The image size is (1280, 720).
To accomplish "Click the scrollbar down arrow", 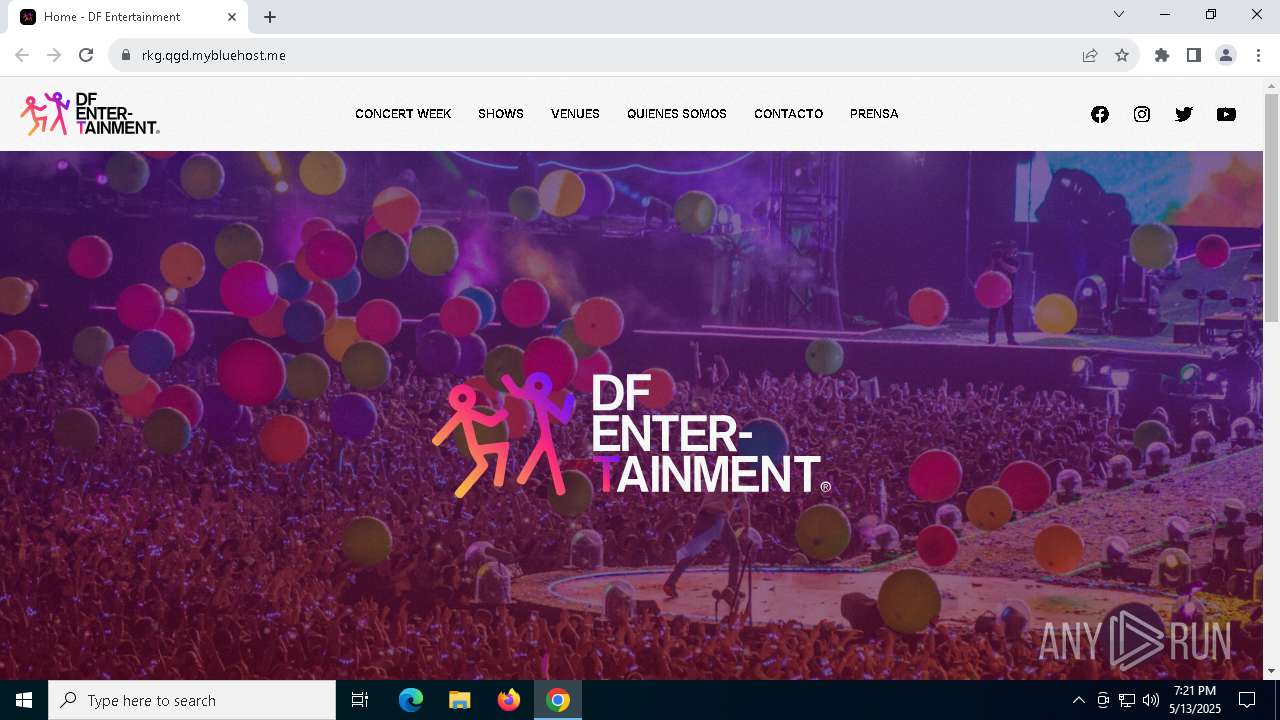I will [1271, 671].
